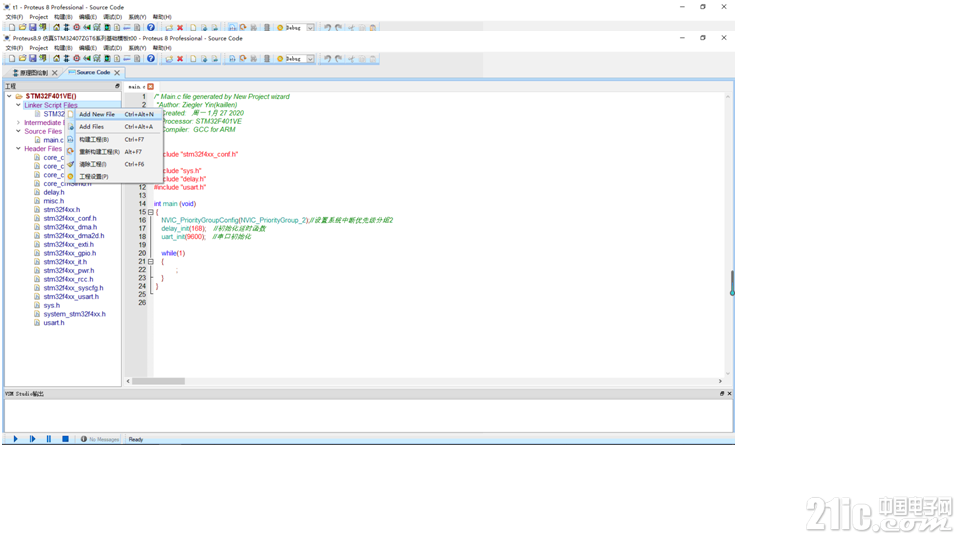
Task: Stop the simulation
Action: point(66,439)
